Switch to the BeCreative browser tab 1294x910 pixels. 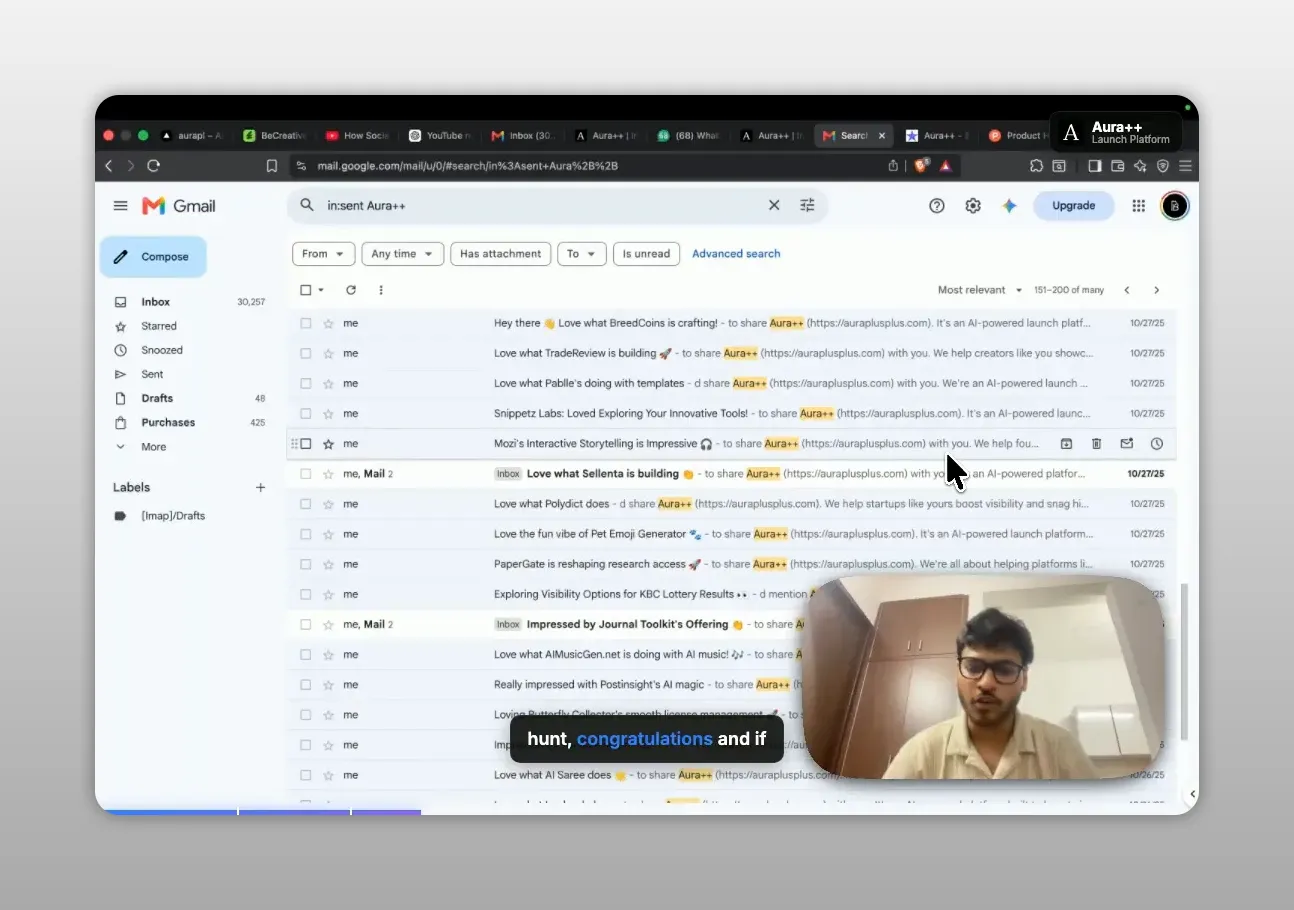(x=274, y=136)
